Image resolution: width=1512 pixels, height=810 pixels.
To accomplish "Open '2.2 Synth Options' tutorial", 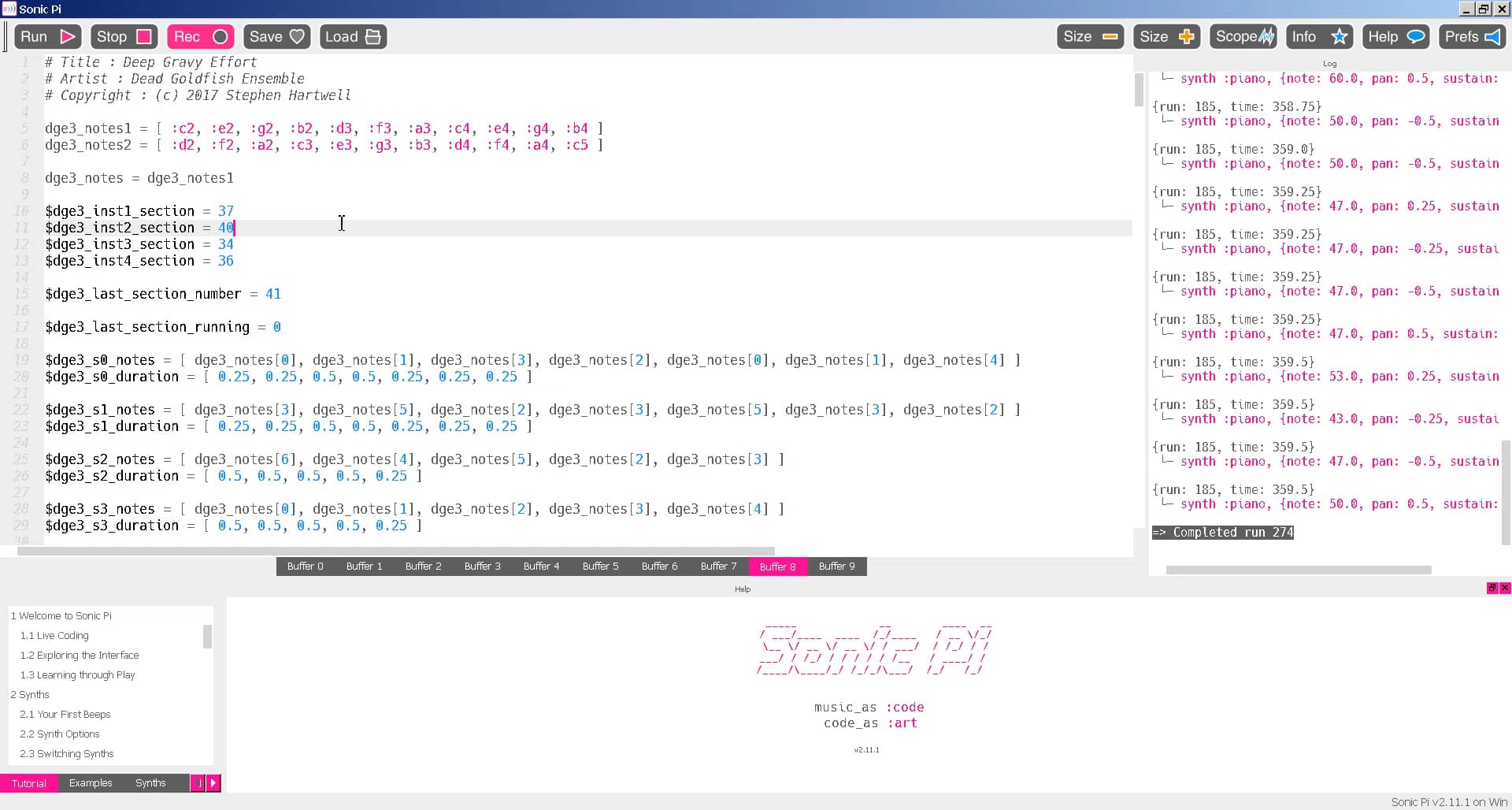I will click(x=60, y=734).
